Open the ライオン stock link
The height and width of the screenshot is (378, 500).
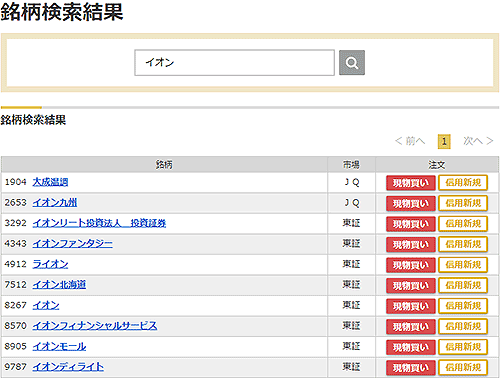click(x=50, y=264)
